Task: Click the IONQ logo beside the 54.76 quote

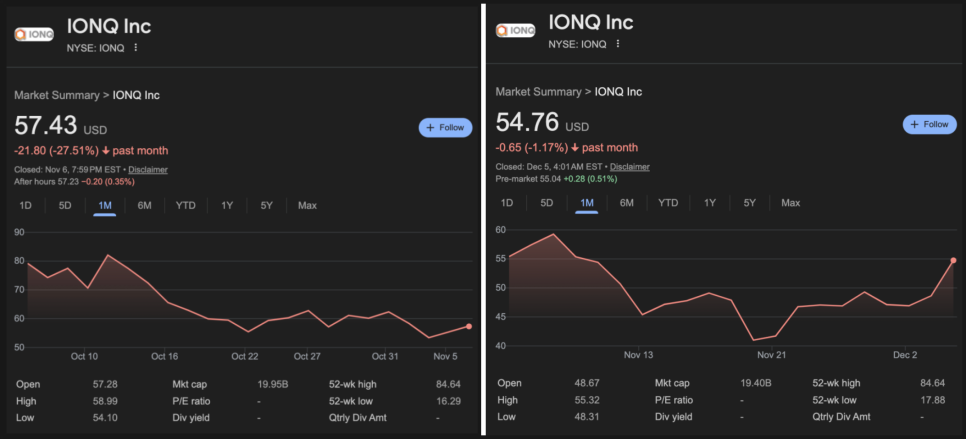Action: [x=515, y=30]
